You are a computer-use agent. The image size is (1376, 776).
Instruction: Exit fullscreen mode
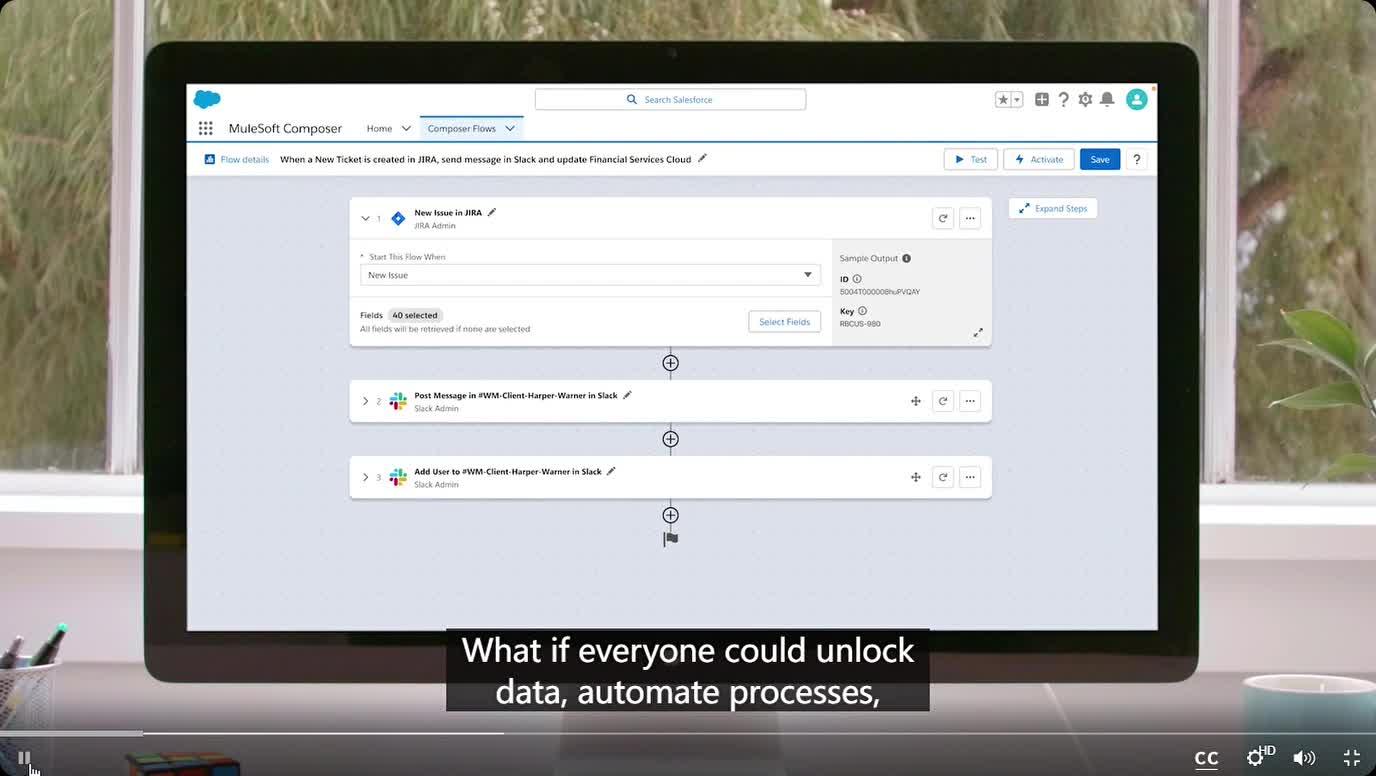click(1352, 758)
